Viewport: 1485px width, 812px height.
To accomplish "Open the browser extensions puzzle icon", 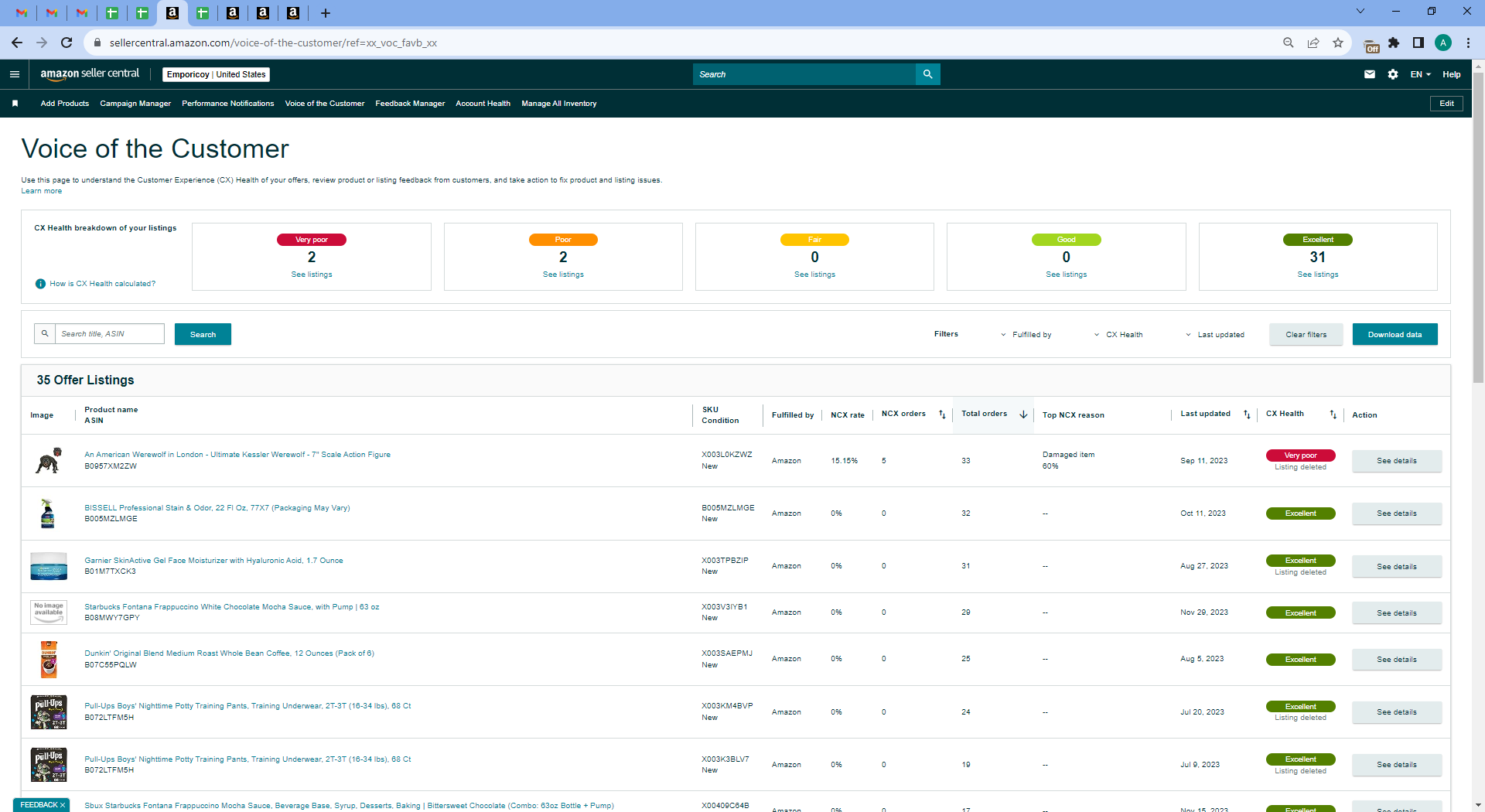I will tap(1394, 43).
